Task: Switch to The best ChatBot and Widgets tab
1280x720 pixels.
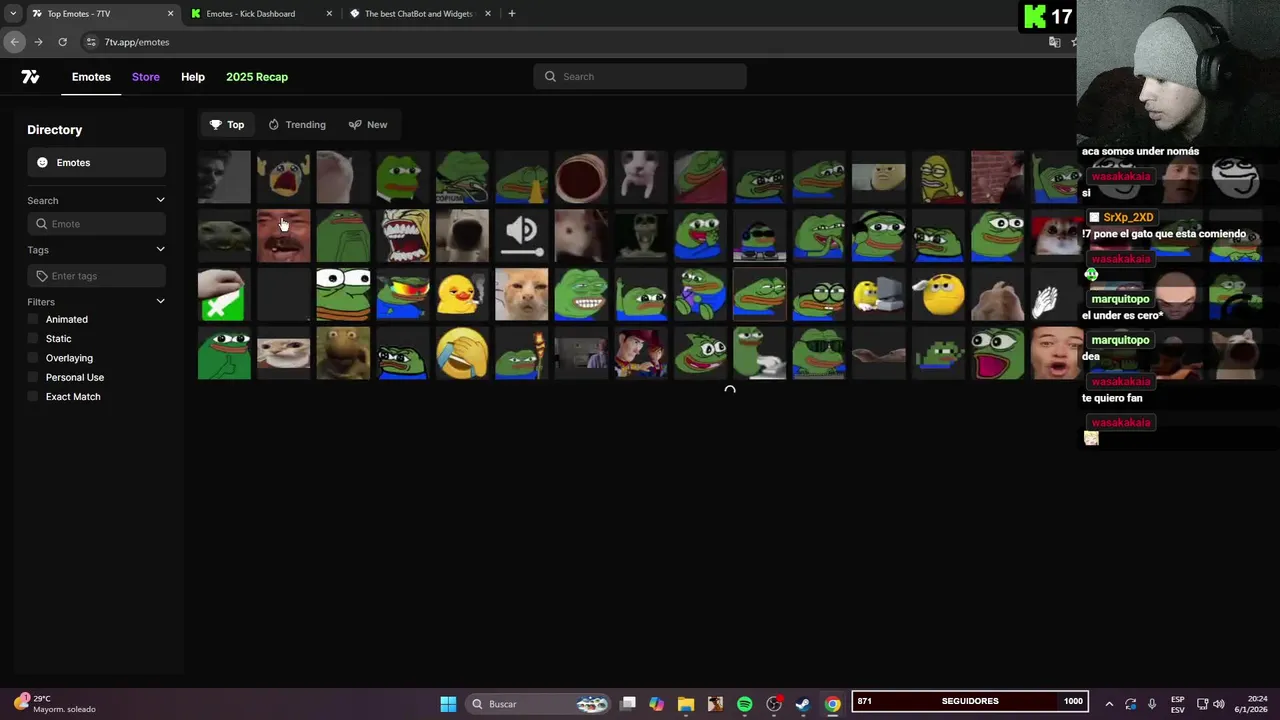Action: point(419,14)
